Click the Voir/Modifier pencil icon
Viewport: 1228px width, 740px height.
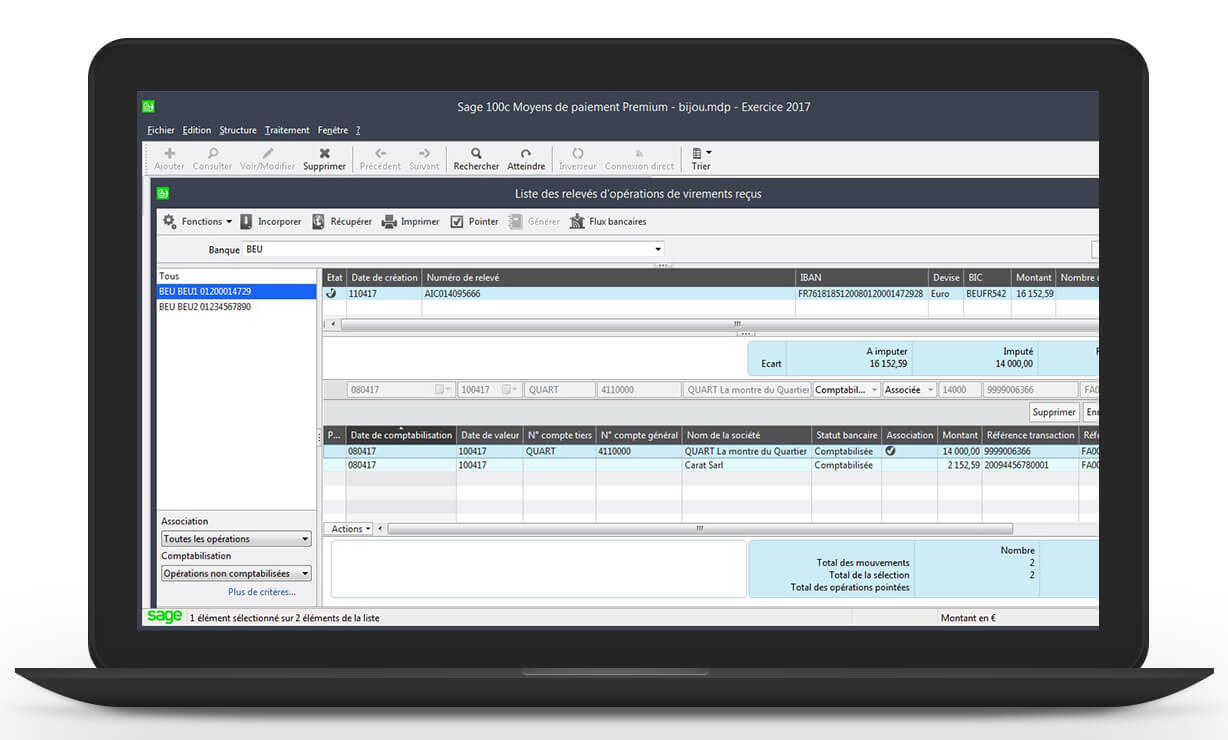click(x=267, y=153)
